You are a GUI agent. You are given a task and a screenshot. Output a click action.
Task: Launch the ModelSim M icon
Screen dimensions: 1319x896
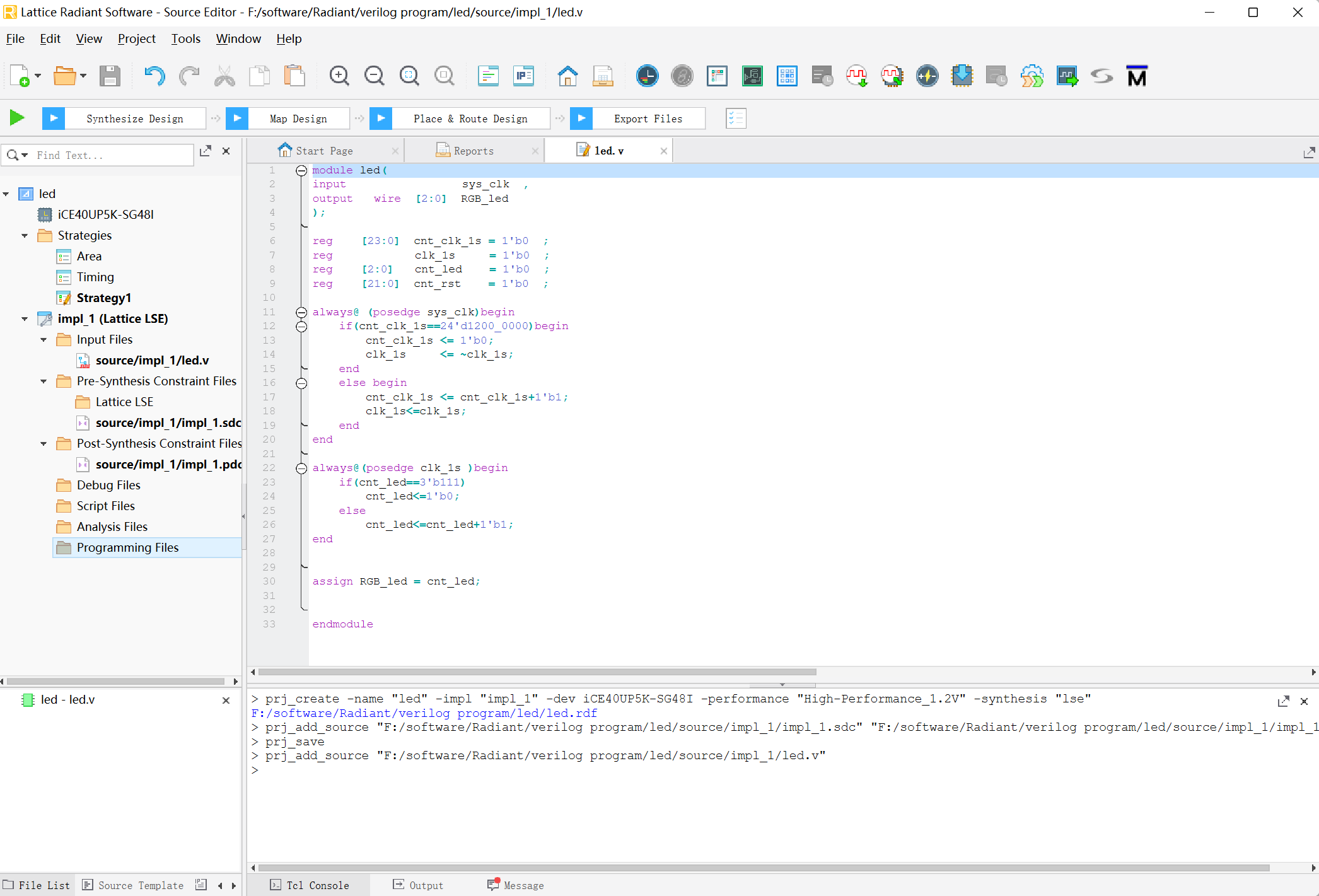point(1137,76)
